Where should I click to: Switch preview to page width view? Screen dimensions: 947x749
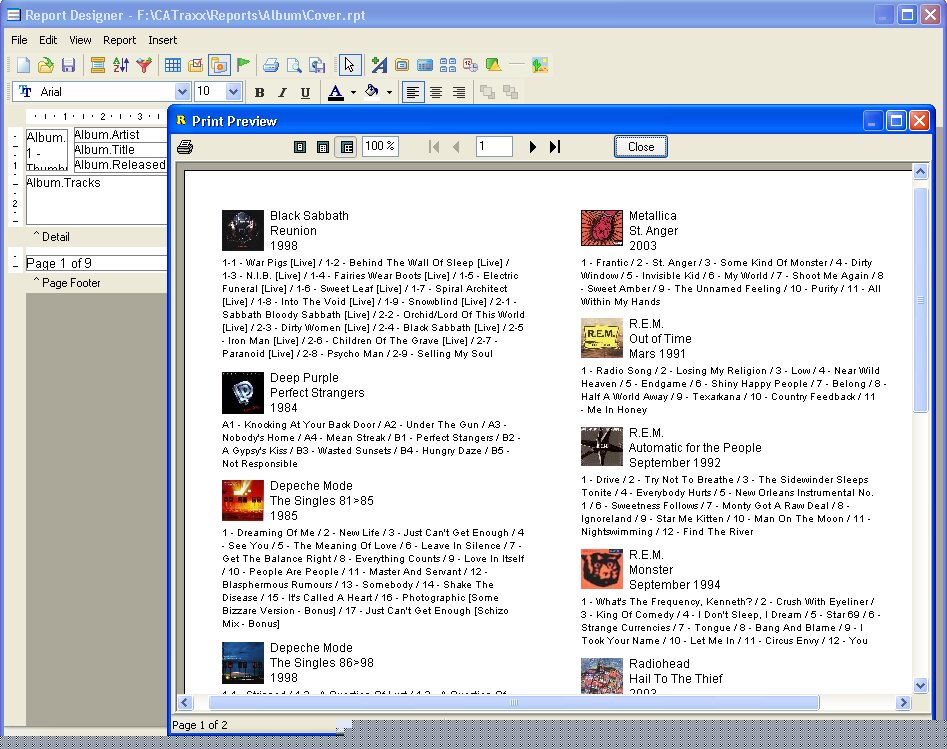[323, 147]
